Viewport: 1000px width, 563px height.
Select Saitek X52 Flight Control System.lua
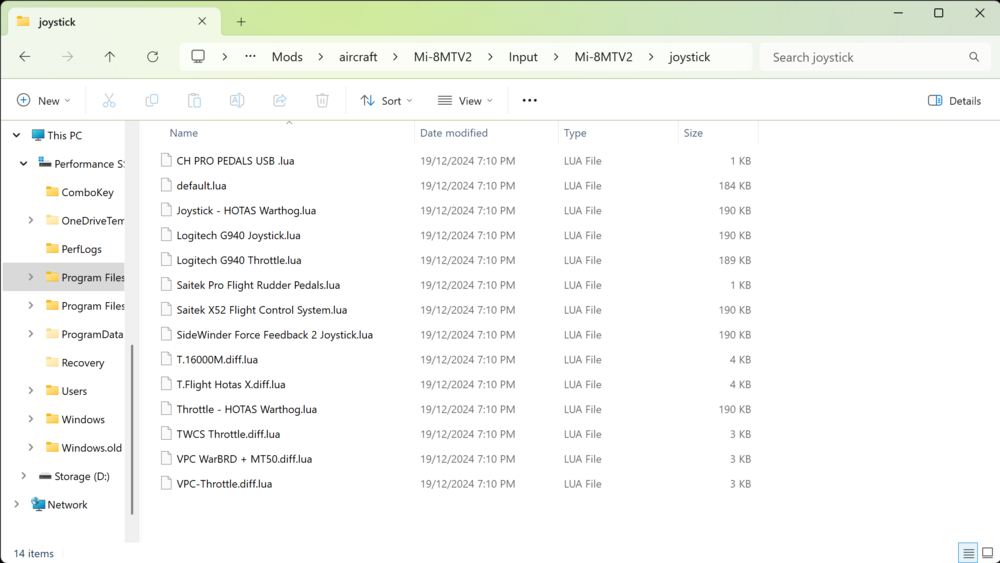(x=261, y=310)
